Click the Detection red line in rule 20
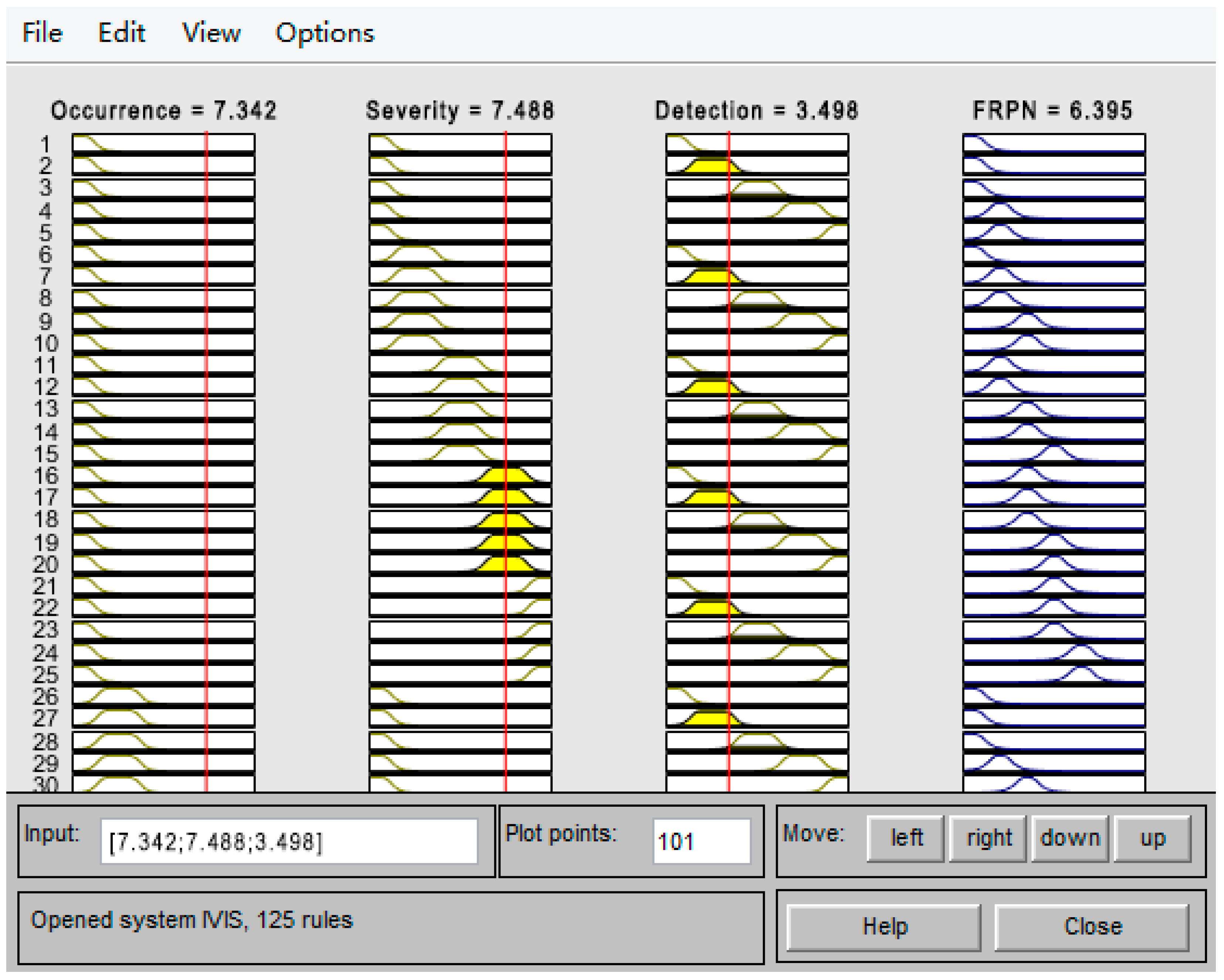This screenshot has width=1224, height=980. click(729, 564)
